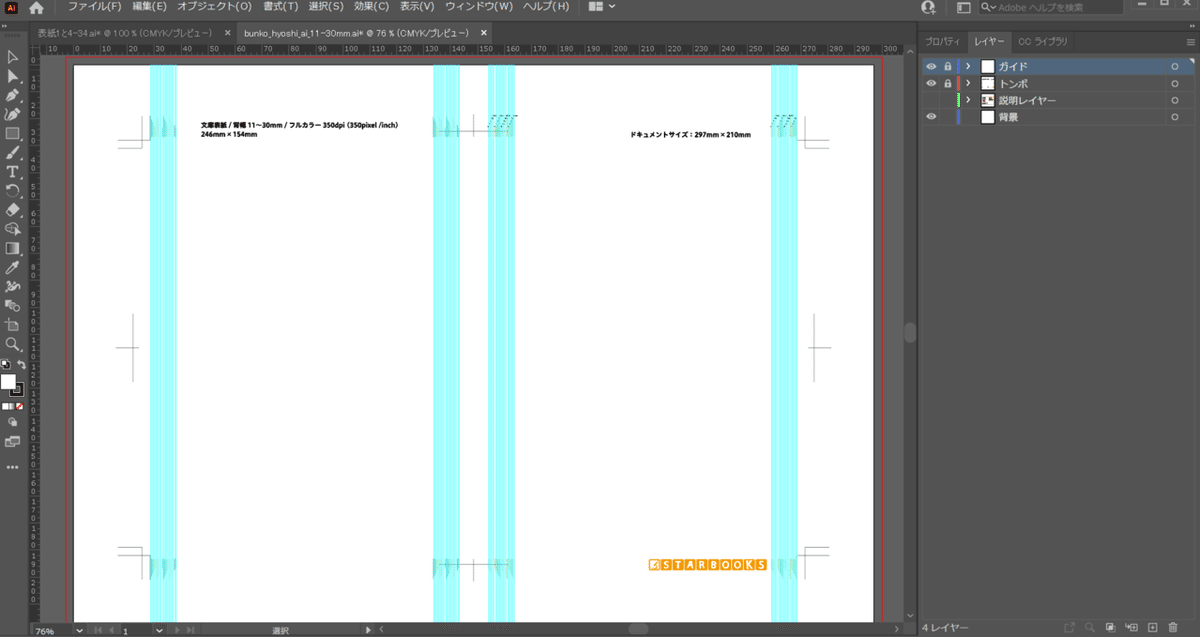Create new sublayer icon in Layers panel

point(1131,627)
